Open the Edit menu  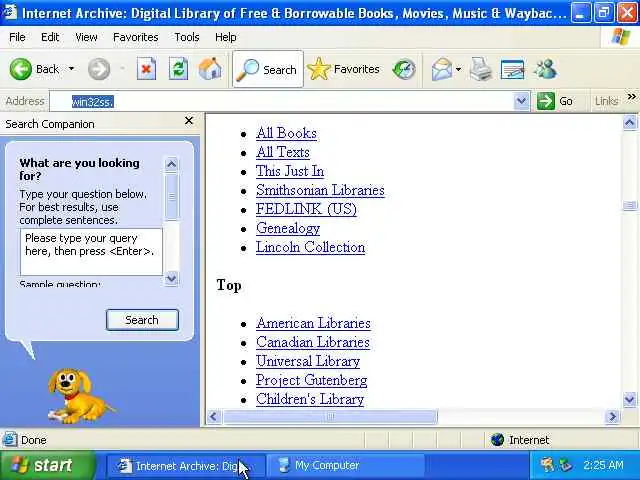50,37
